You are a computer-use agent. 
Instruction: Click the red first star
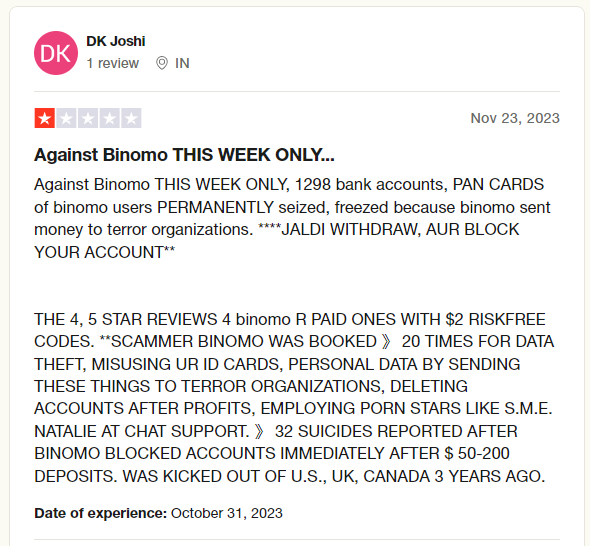(x=44, y=118)
